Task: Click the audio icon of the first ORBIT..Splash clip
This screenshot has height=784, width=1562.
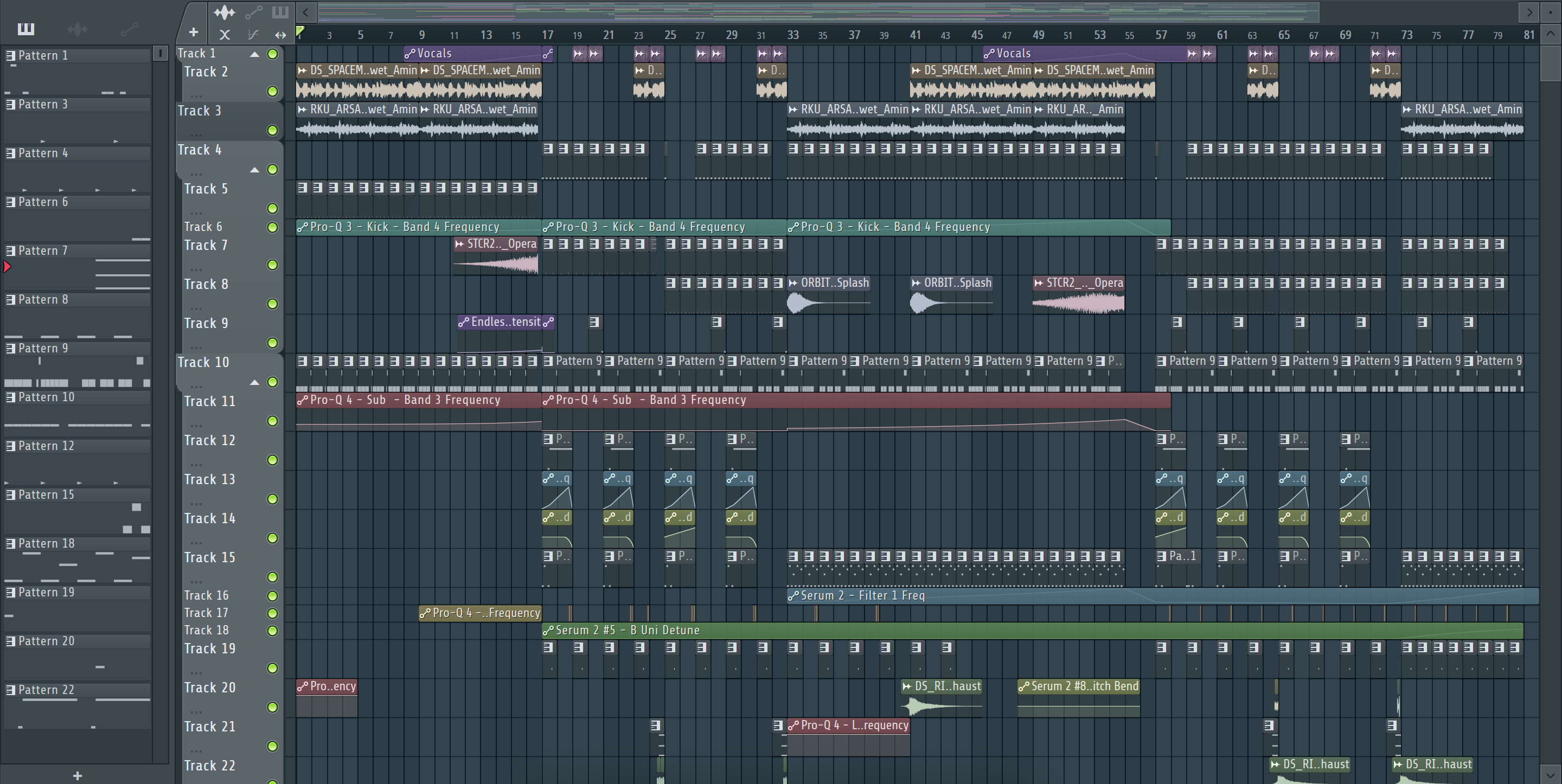Action: 793,282
